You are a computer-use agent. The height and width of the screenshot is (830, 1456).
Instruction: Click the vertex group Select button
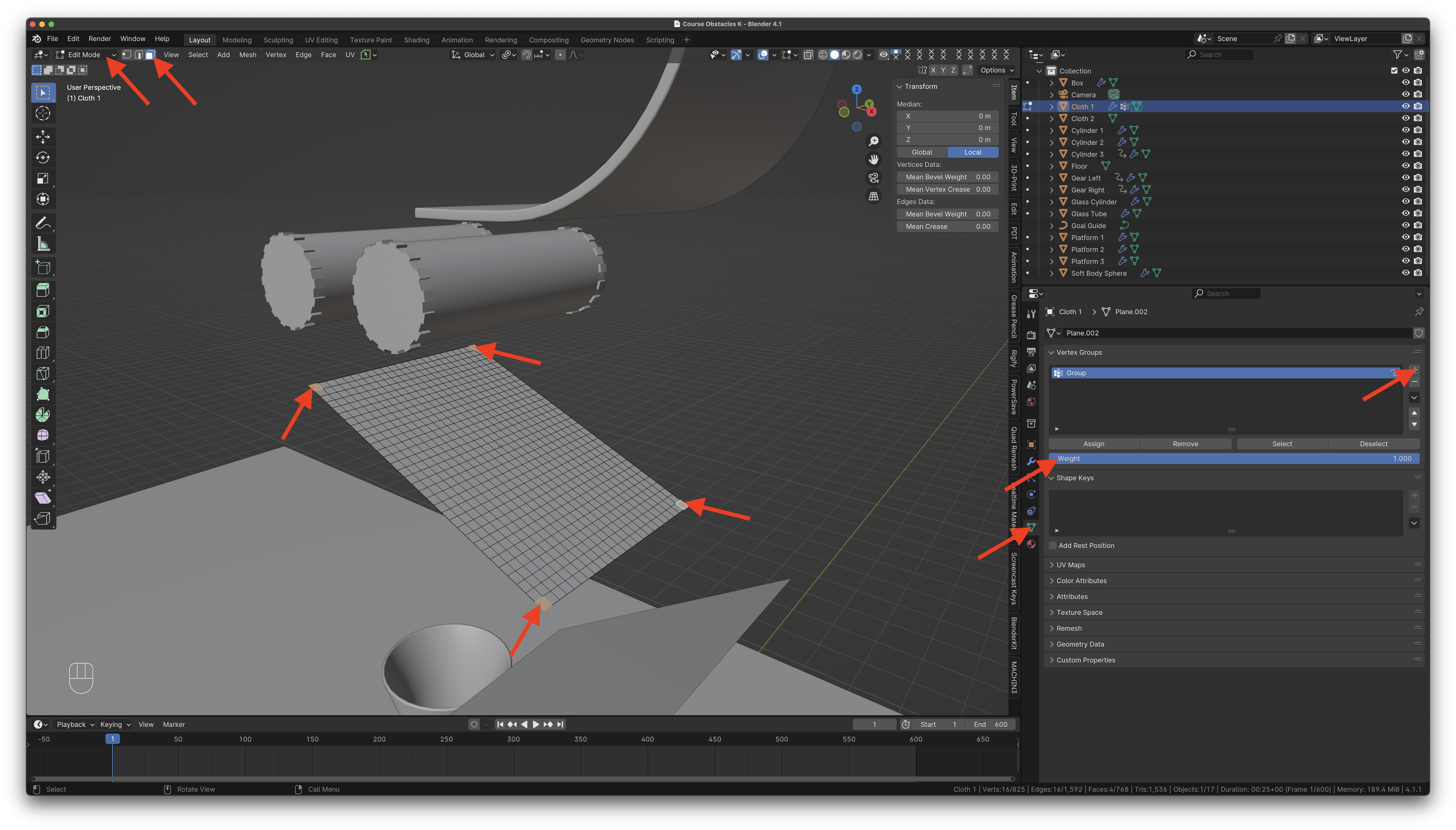(x=1282, y=444)
